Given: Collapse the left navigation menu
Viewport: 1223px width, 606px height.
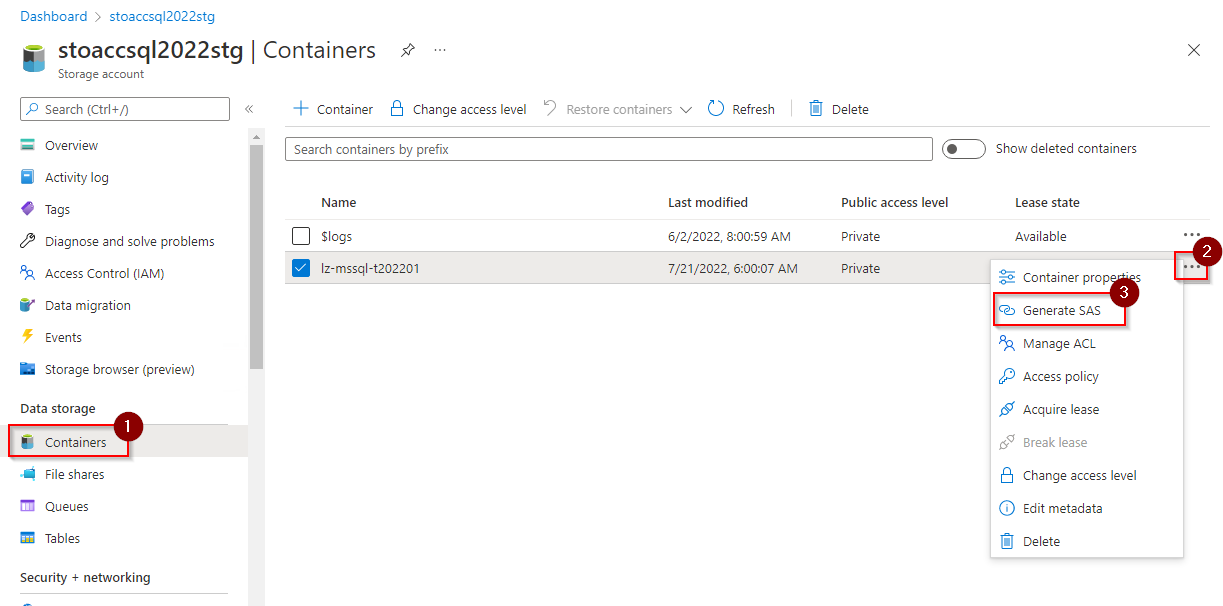Looking at the screenshot, I should 249,109.
